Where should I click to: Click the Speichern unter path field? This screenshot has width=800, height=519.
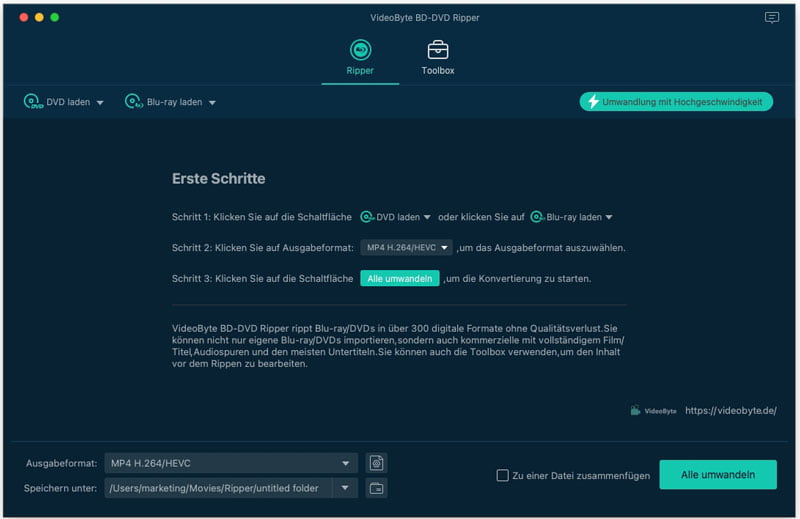pos(218,488)
